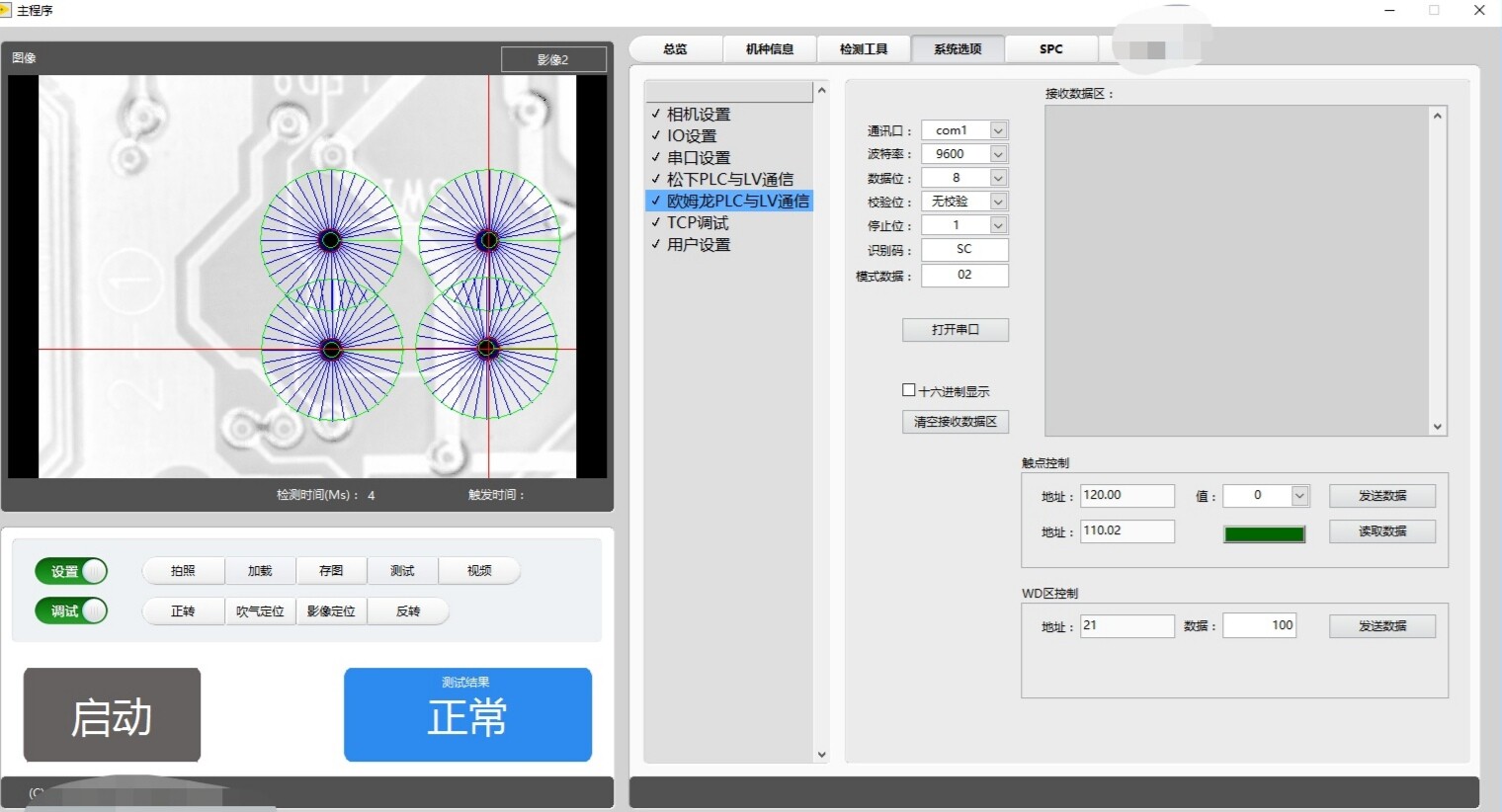The height and width of the screenshot is (812, 1502).
Task: Trigger 反转 reverse rotation
Action: (408, 610)
